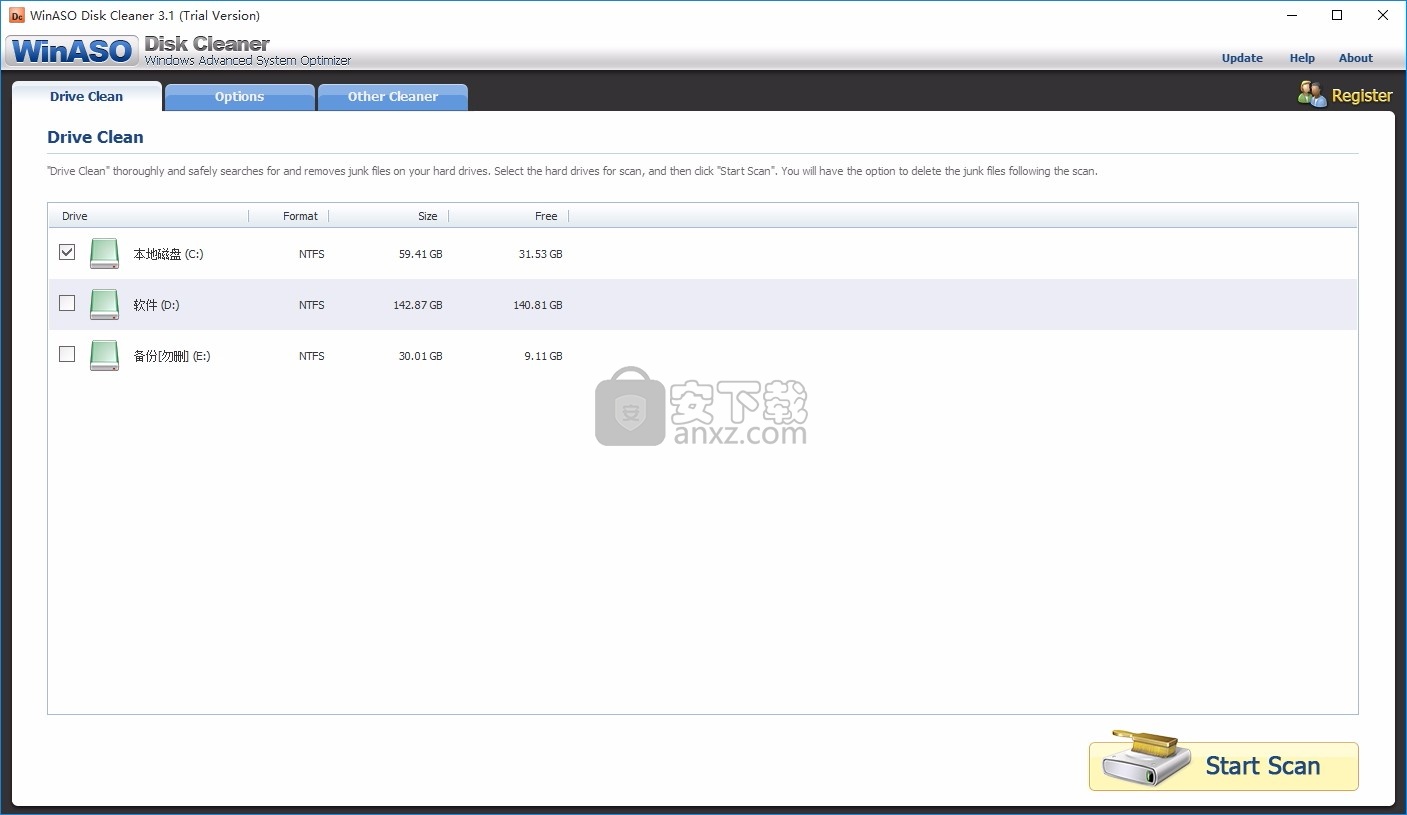The image size is (1407, 815).
Task: Switch to the Other Cleaner tab
Action: (393, 97)
